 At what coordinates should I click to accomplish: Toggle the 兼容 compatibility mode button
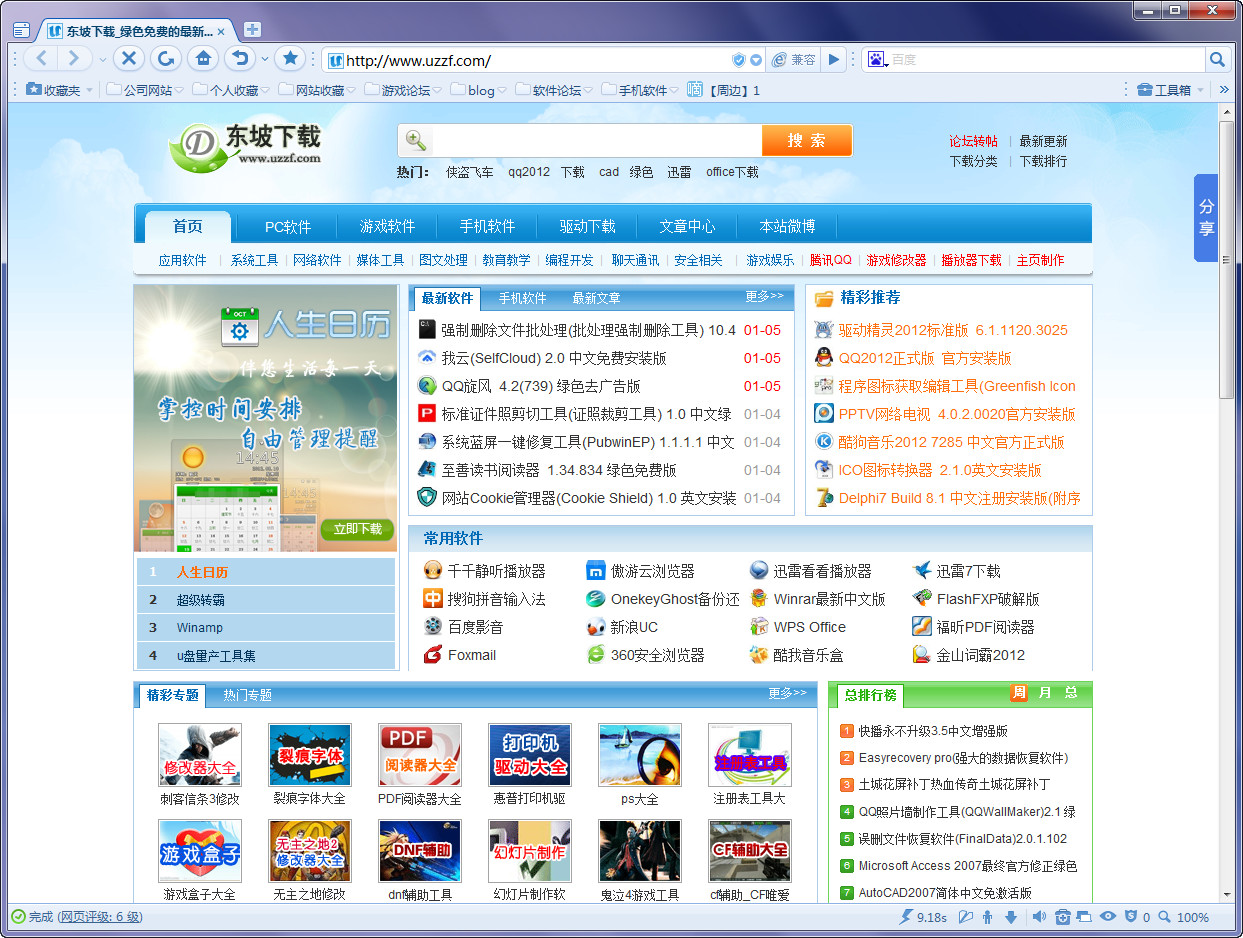[794, 60]
